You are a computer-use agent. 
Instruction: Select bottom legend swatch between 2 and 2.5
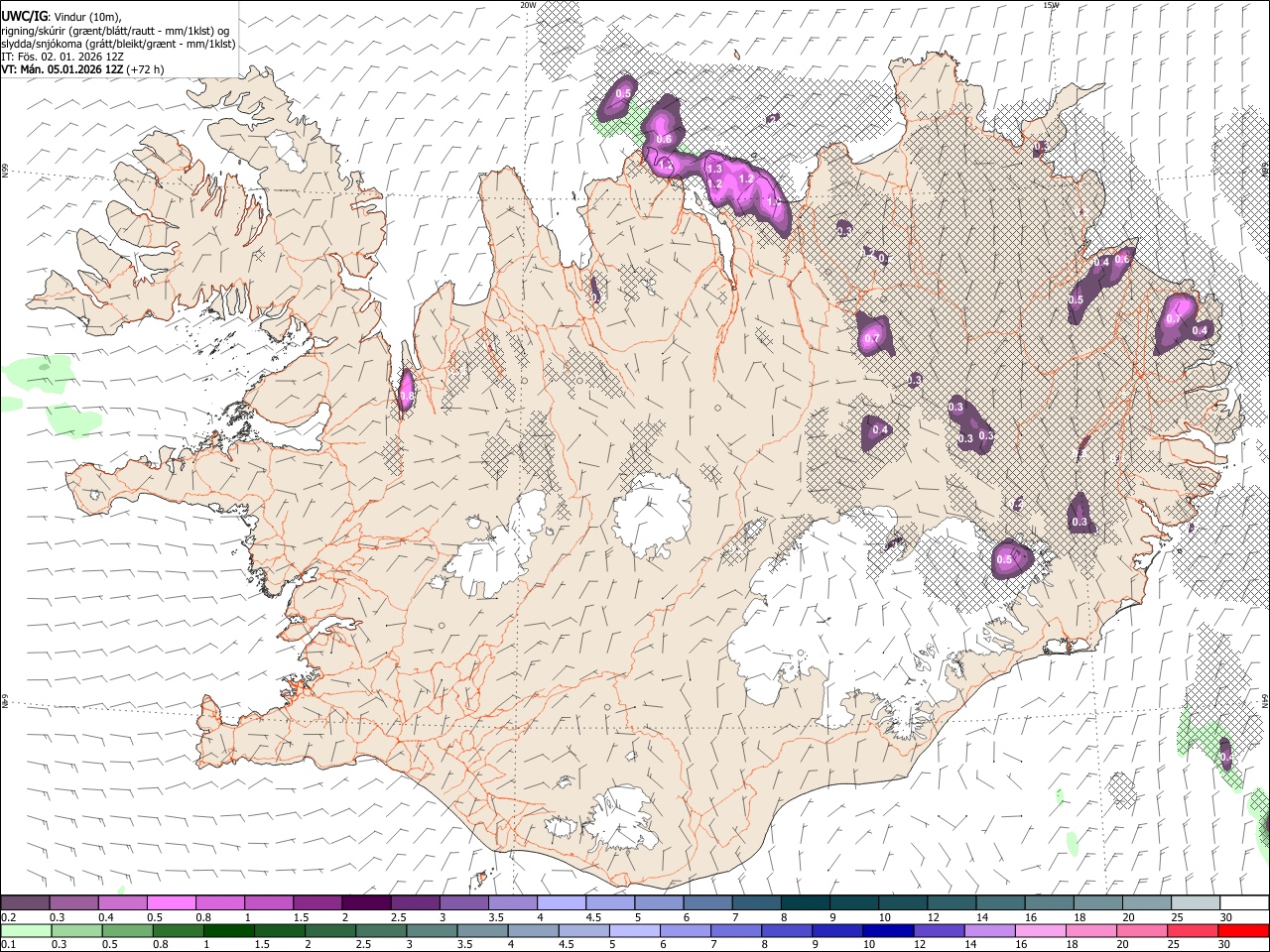click(330, 930)
